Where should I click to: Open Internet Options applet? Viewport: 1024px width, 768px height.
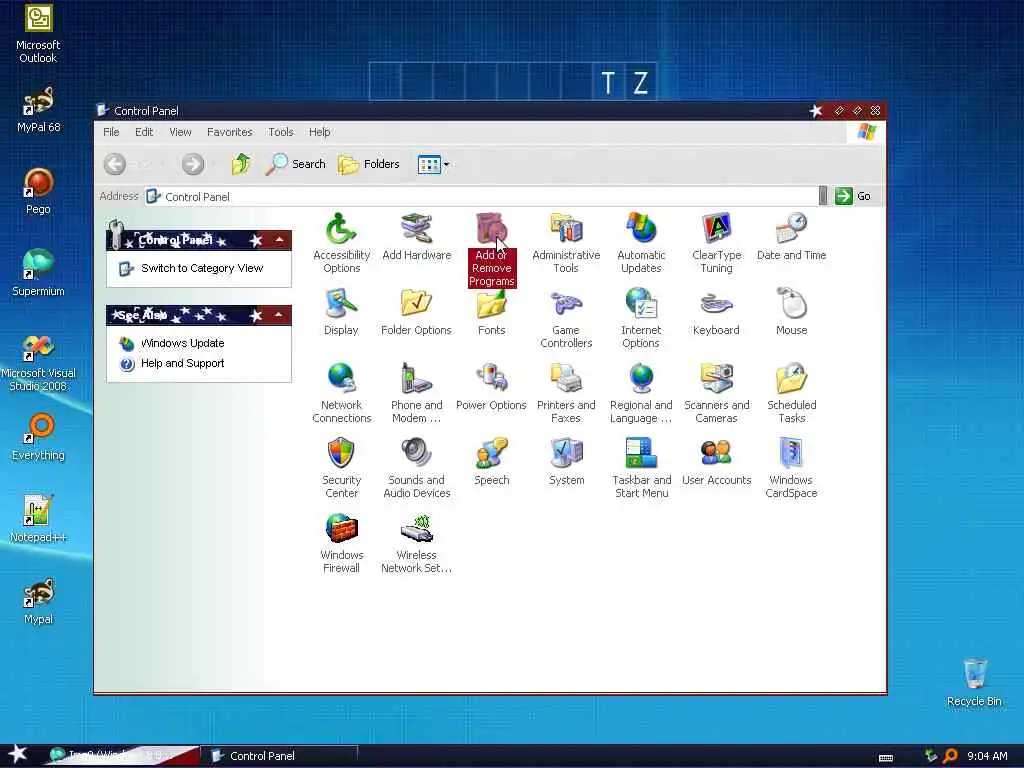641,318
